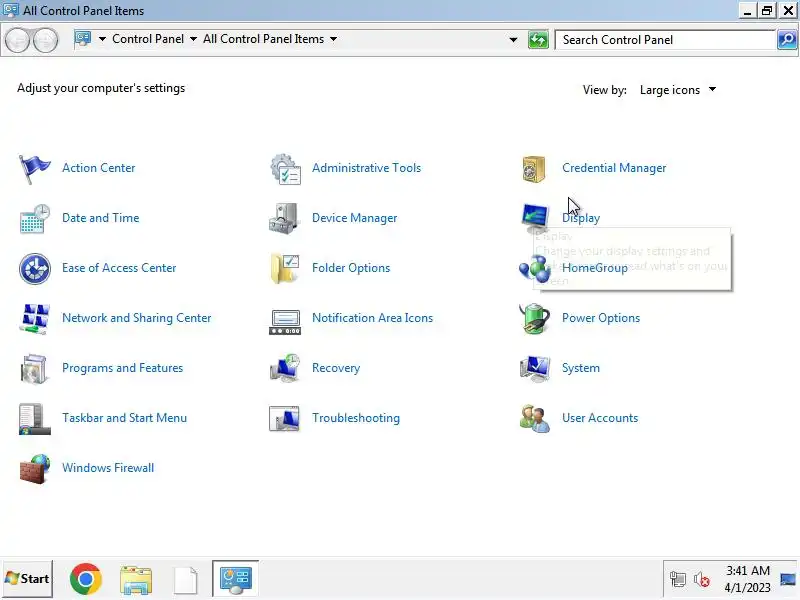Image resolution: width=800 pixels, height=600 pixels.
Task: Launch Google Chrome from the taskbar
Action: [x=85, y=579]
